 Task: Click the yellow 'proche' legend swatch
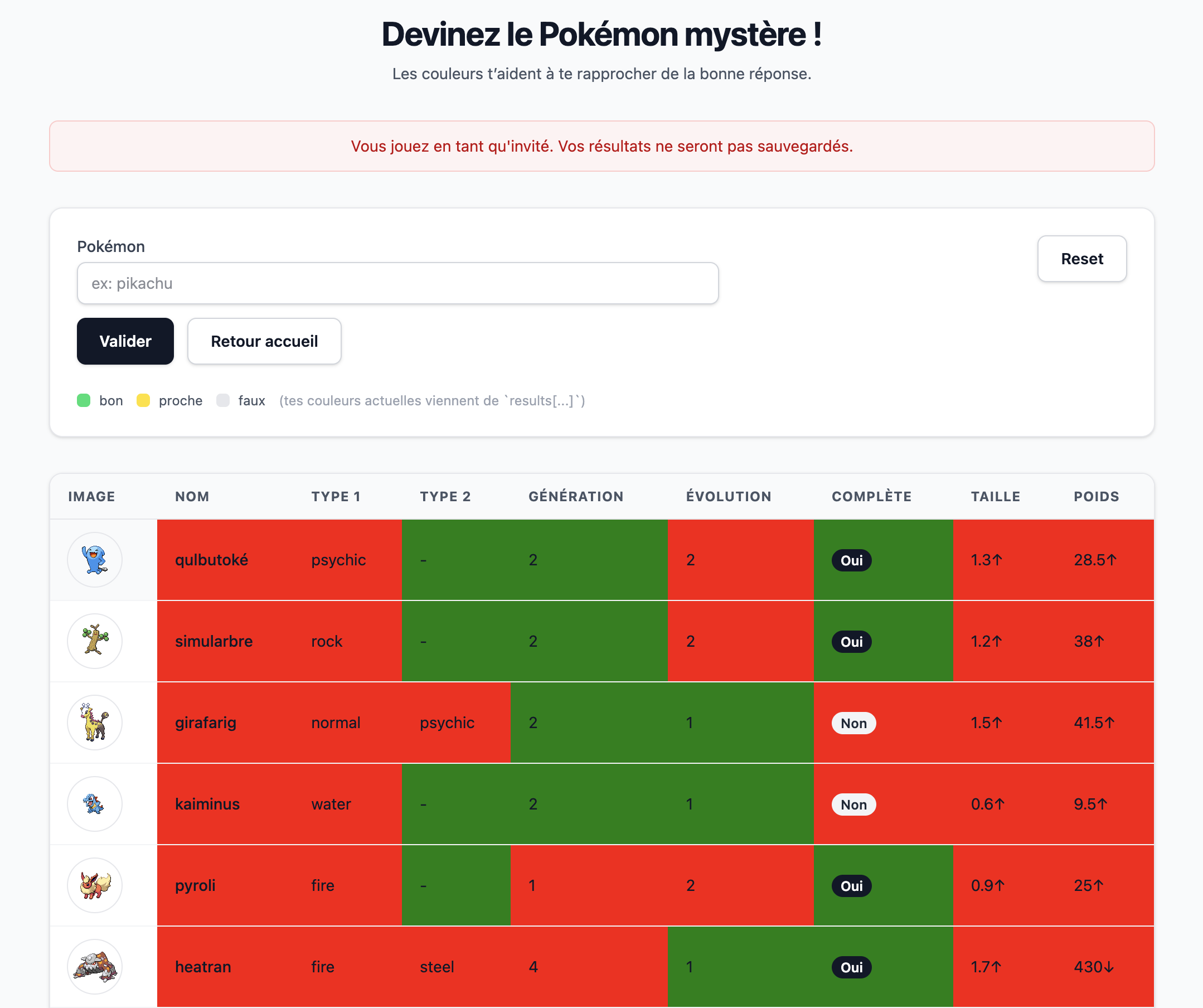(143, 400)
